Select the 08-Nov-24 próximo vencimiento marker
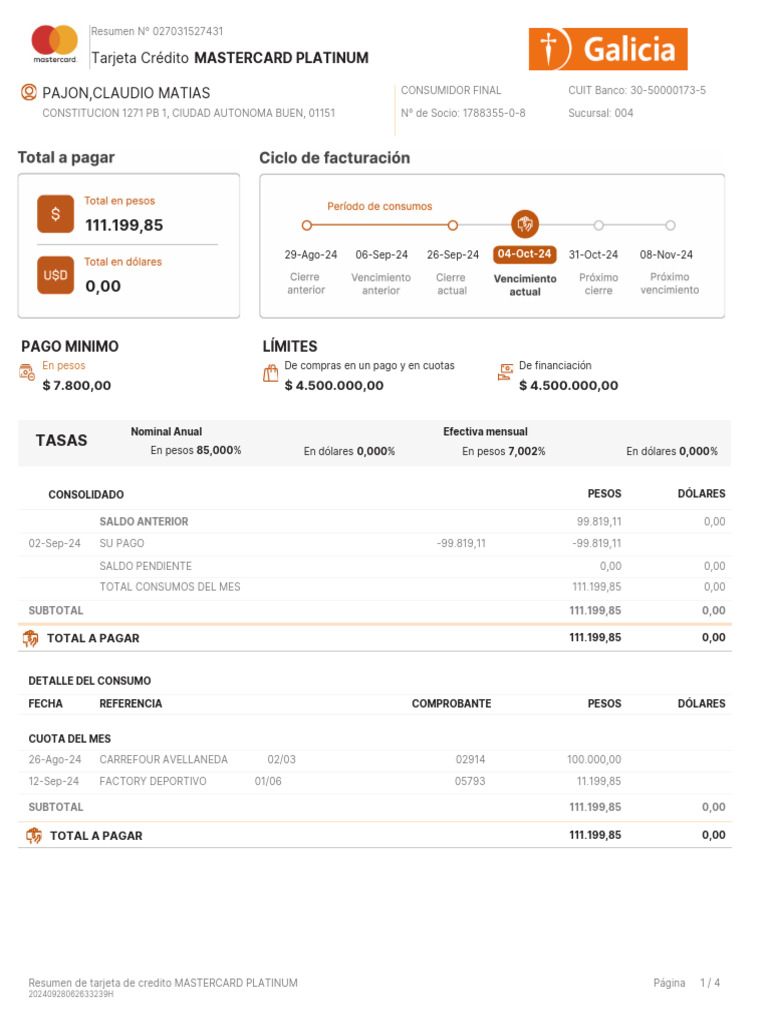 click(670, 225)
